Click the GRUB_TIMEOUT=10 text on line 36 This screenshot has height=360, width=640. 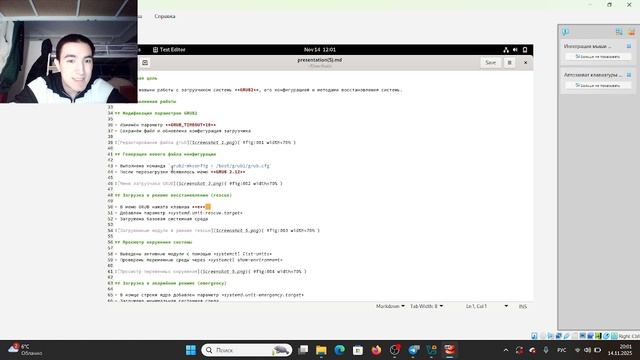[191, 125]
